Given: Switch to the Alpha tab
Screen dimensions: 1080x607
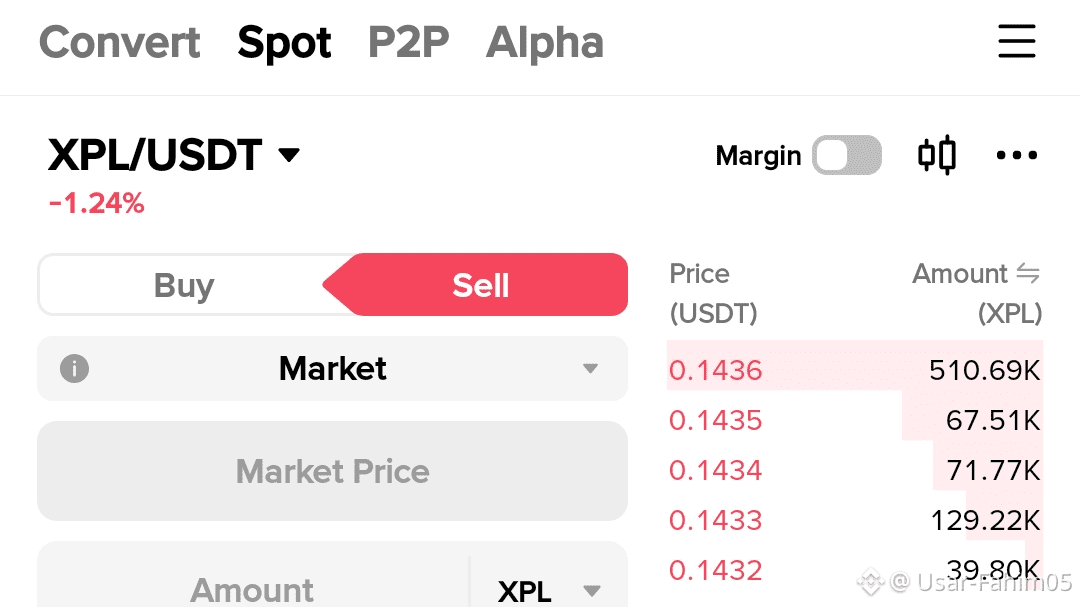Looking at the screenshot, I should click(x=545, y=43).
